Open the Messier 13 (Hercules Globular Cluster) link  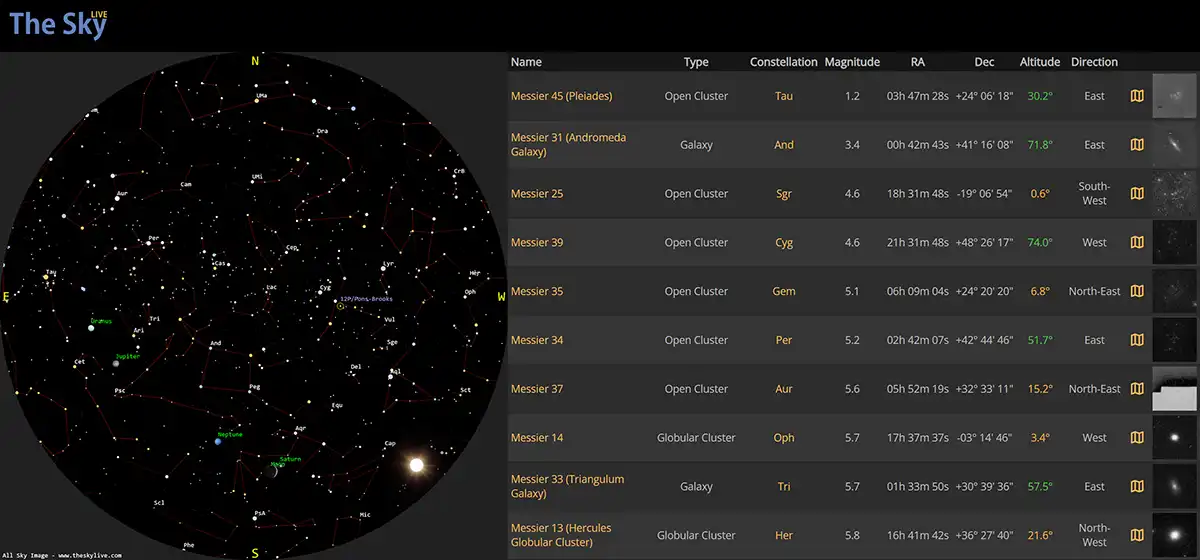[x=561, y=535]
